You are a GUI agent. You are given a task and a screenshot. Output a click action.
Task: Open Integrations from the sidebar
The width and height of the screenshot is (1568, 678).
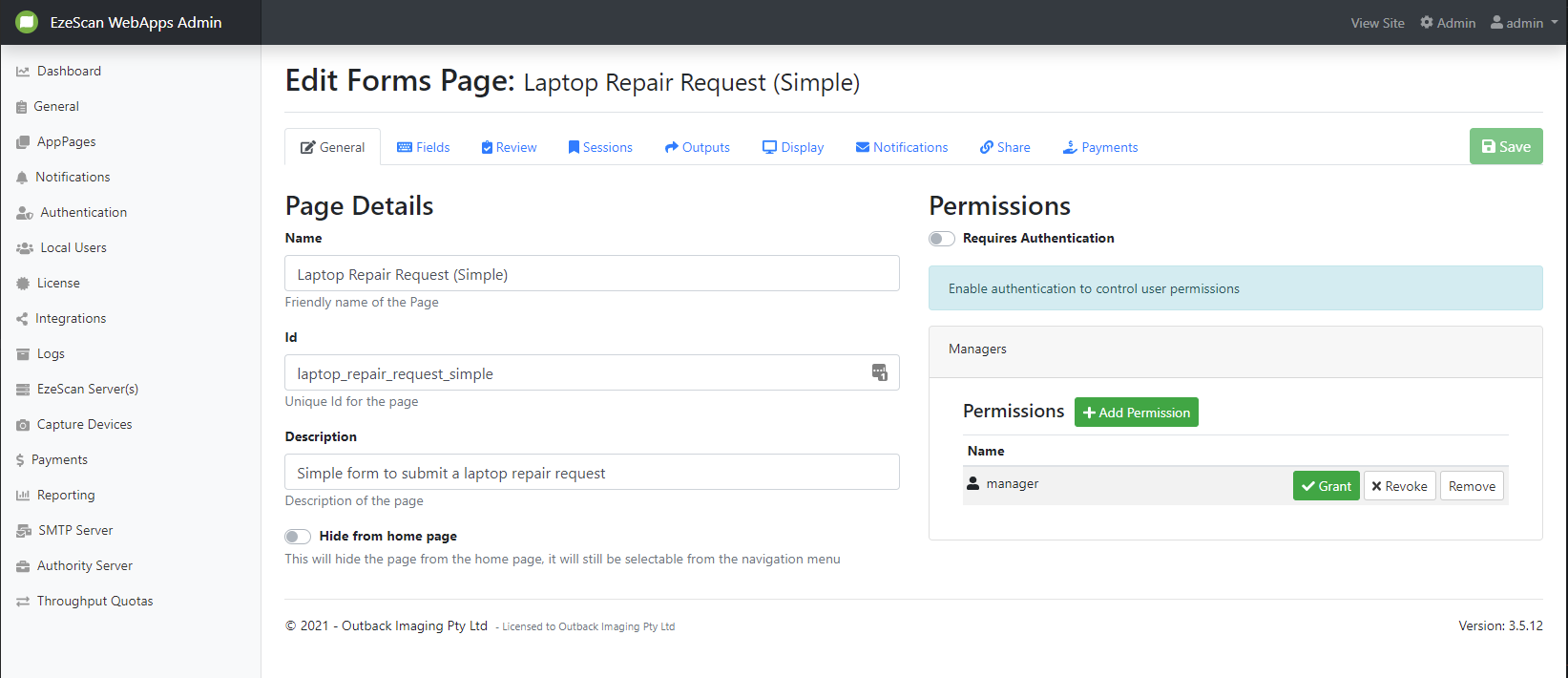[71, 318]
